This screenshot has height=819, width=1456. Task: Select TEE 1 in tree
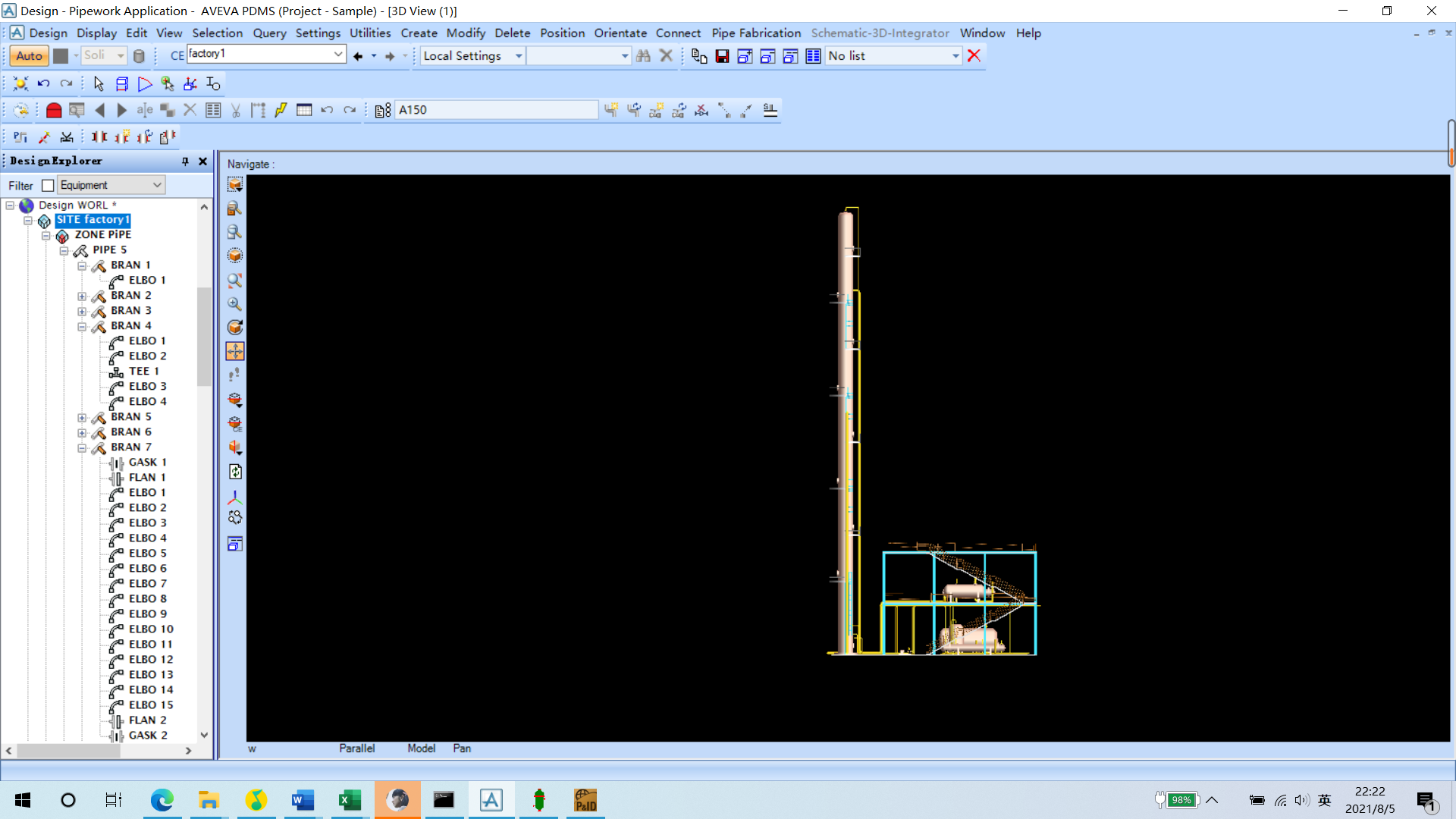click(143, 372)
